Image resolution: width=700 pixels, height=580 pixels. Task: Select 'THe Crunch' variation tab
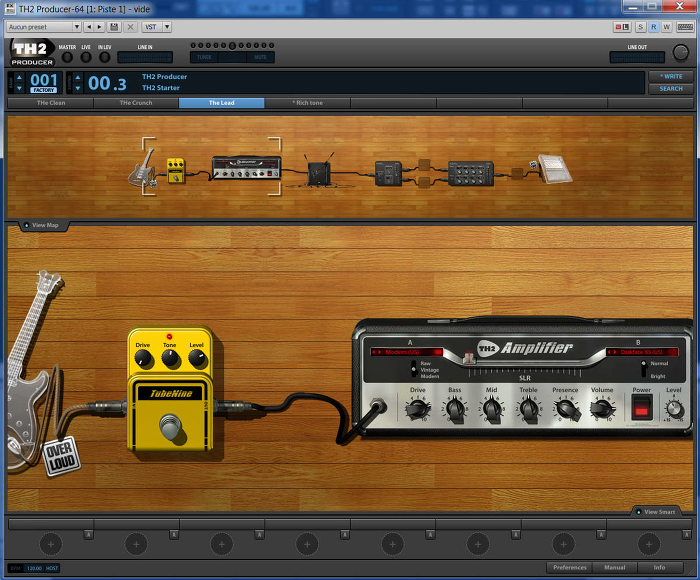coord(136,103)
